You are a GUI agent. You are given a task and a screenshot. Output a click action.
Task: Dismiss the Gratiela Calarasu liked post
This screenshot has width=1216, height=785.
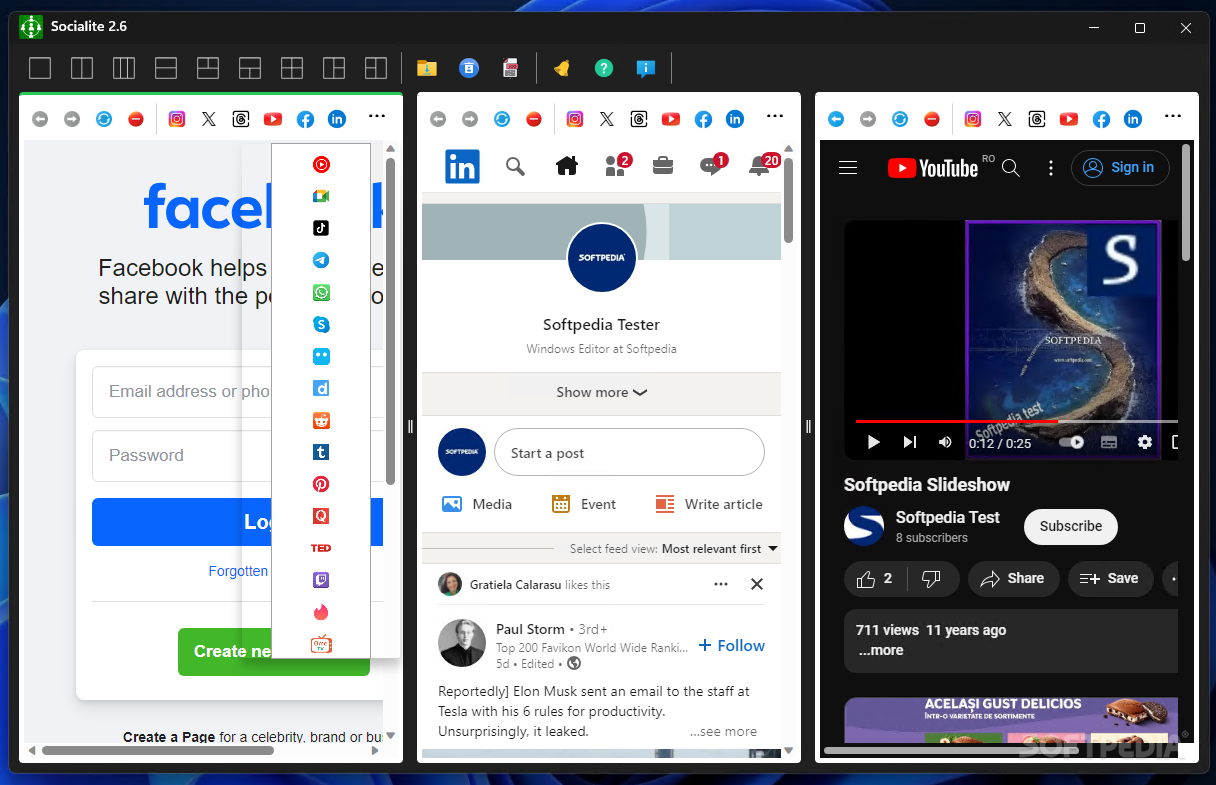757,584
